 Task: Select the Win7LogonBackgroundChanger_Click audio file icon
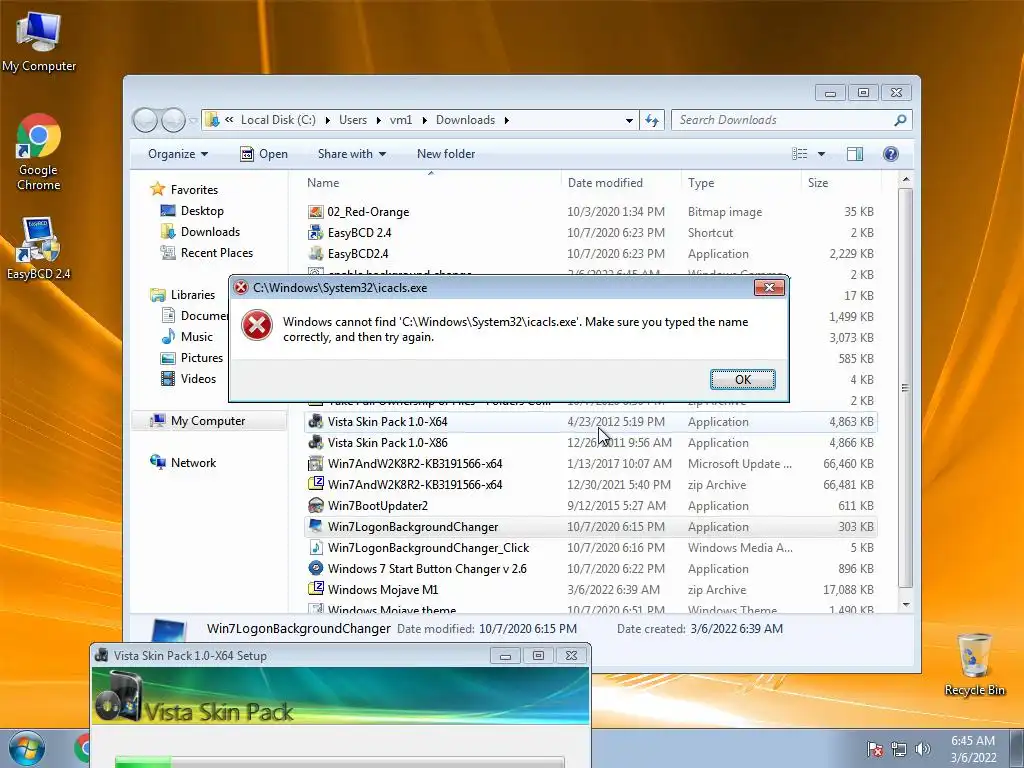point(315,547)
